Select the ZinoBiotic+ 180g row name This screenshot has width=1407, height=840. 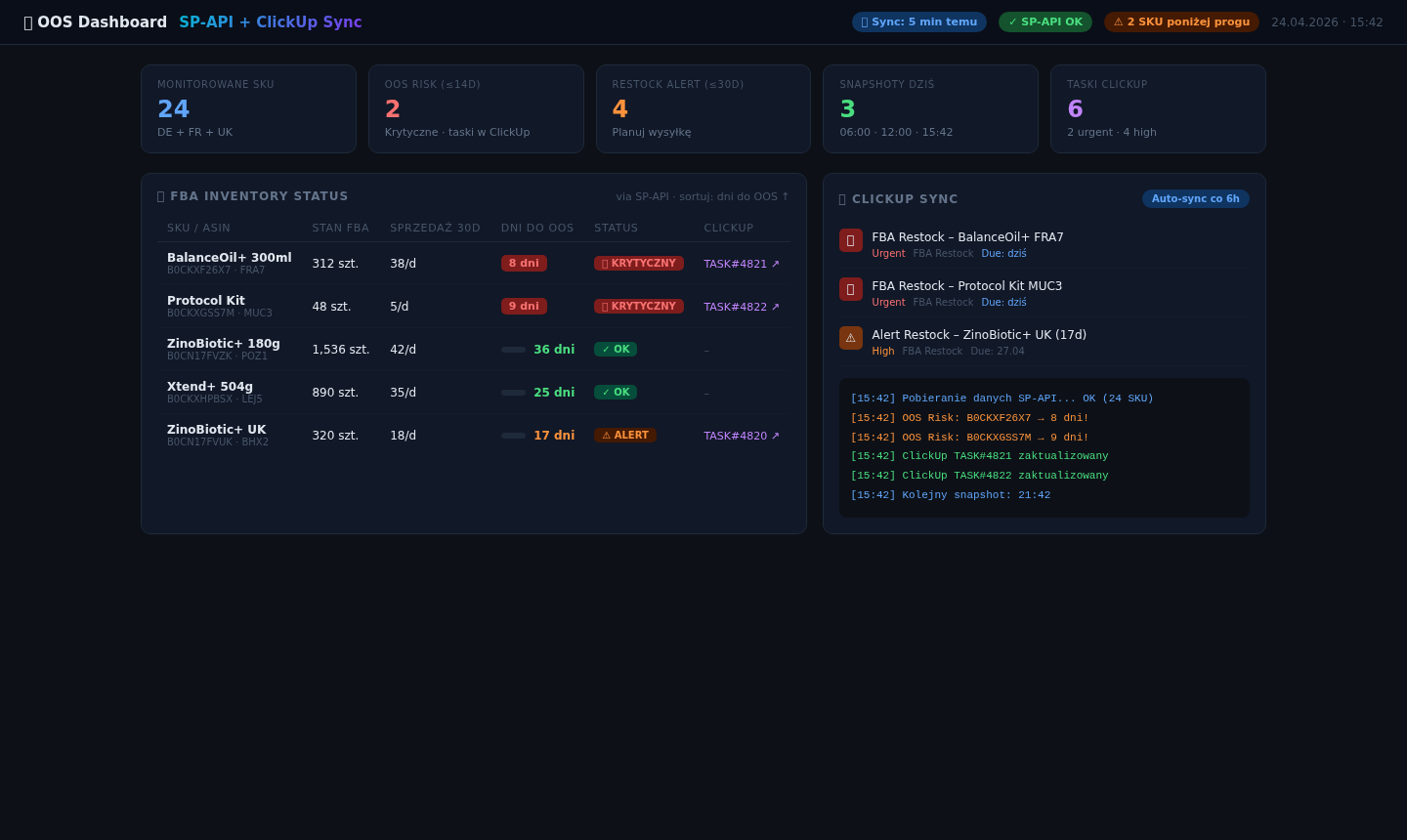pos(224,344)
